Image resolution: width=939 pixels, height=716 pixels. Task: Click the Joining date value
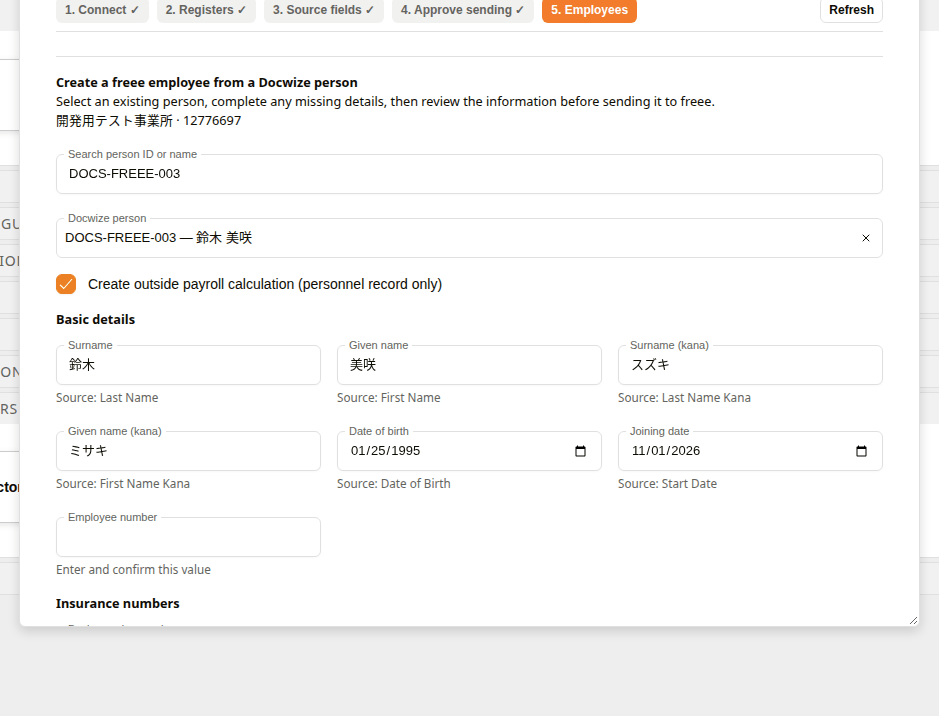[666, 451]
